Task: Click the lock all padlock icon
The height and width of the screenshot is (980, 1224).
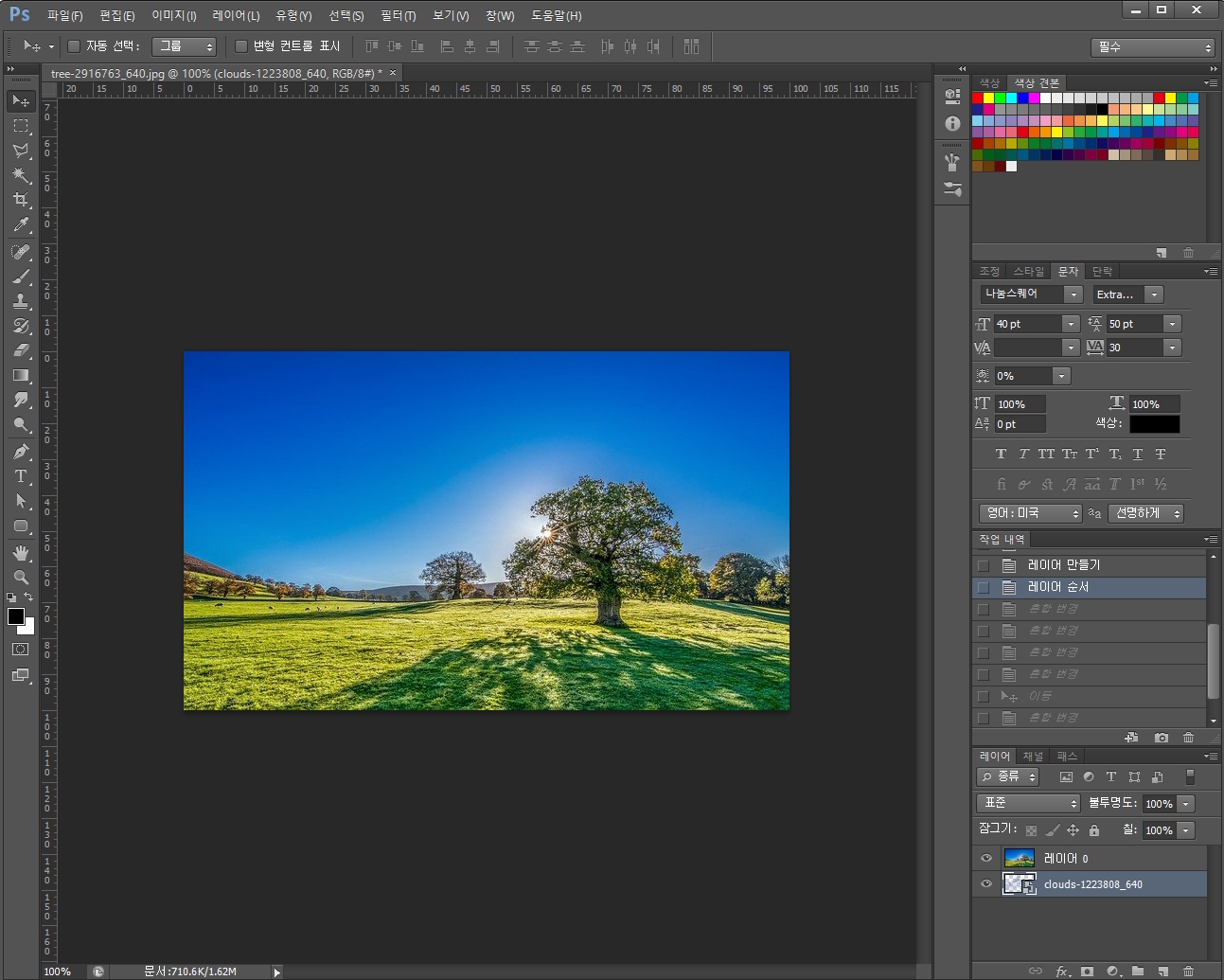Action: 1094,830
